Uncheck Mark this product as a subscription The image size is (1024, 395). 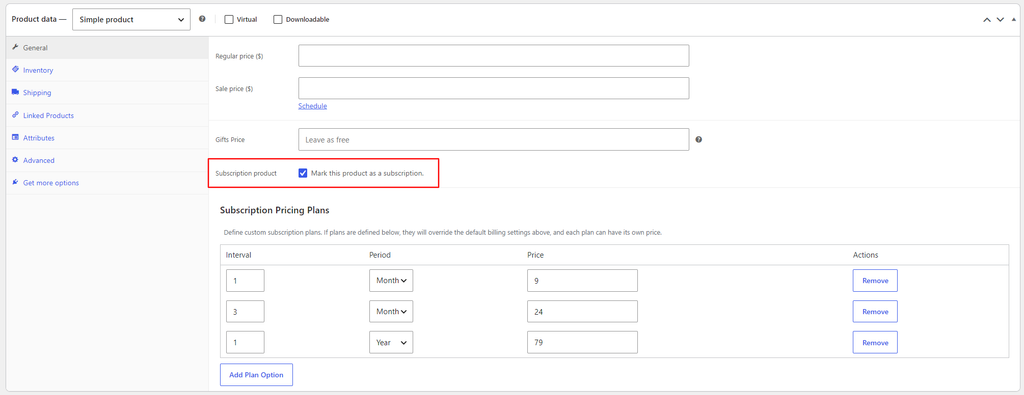tap(303, 173)
